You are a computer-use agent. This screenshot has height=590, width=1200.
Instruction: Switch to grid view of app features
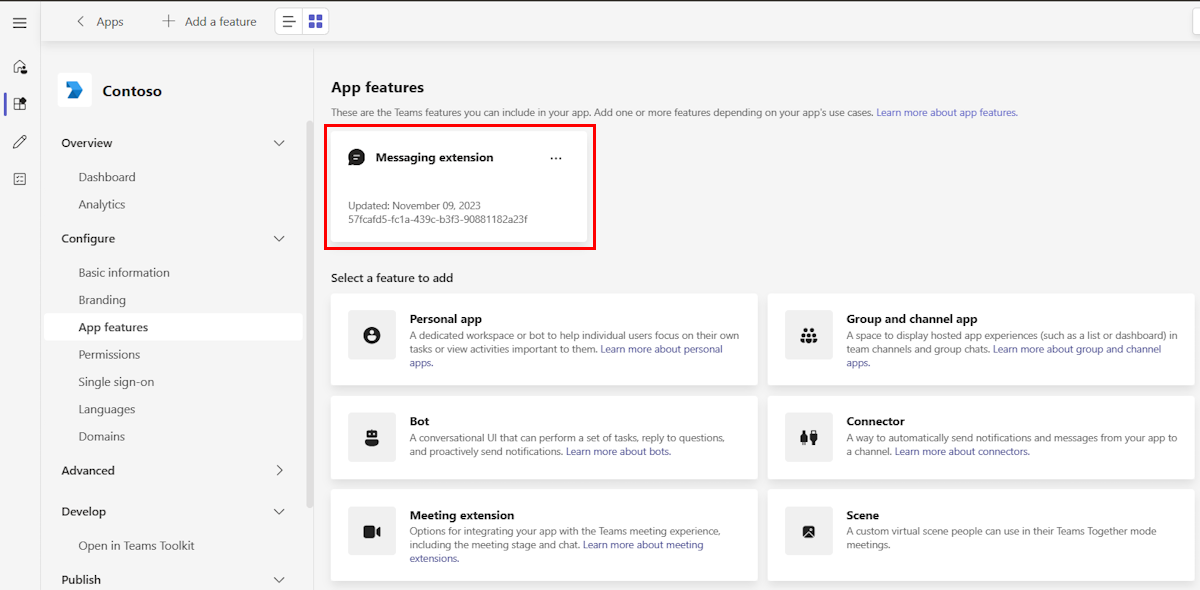315,21
